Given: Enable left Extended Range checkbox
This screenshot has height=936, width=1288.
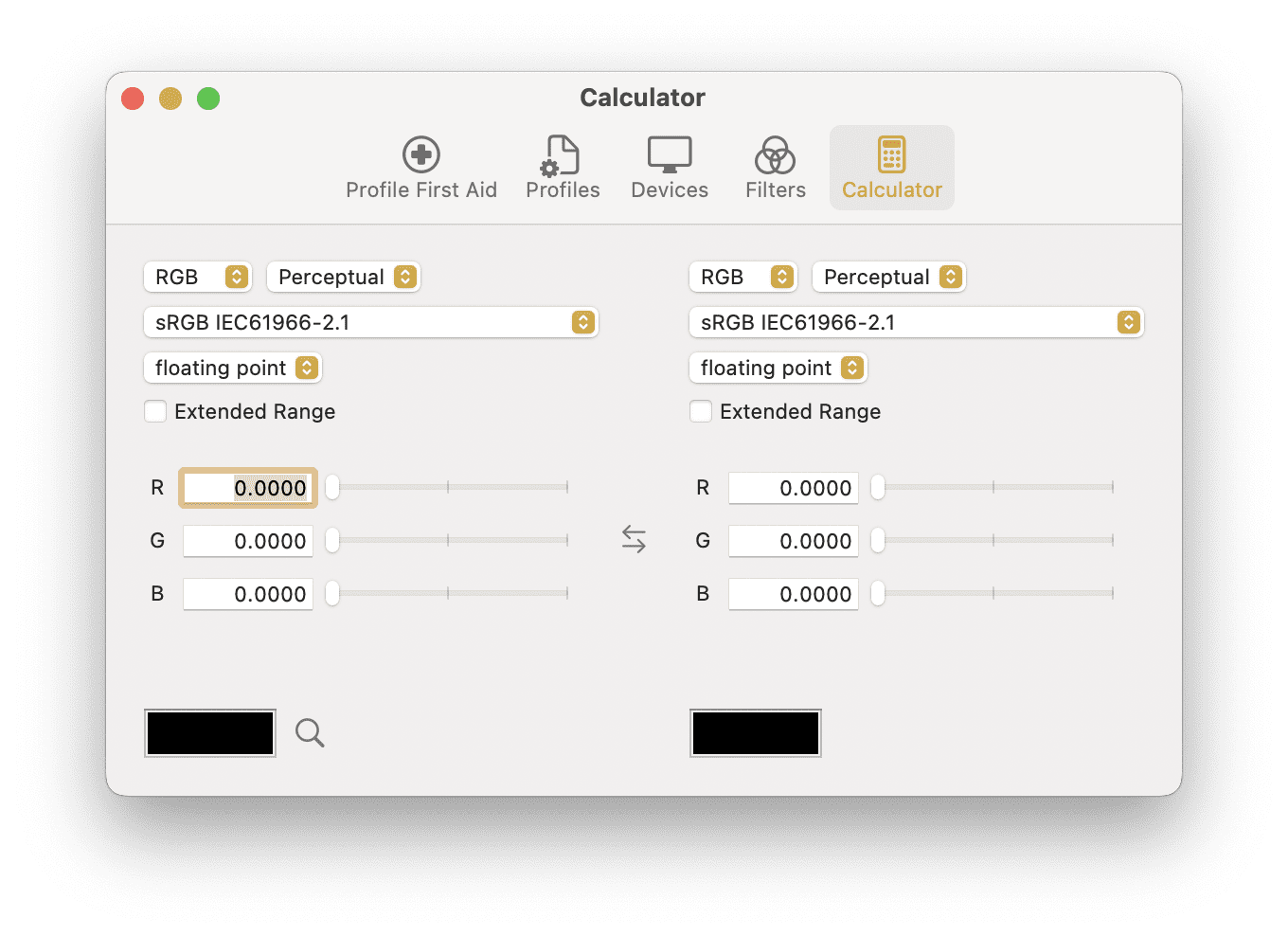Looking at the screenshot, I should 155,411.
